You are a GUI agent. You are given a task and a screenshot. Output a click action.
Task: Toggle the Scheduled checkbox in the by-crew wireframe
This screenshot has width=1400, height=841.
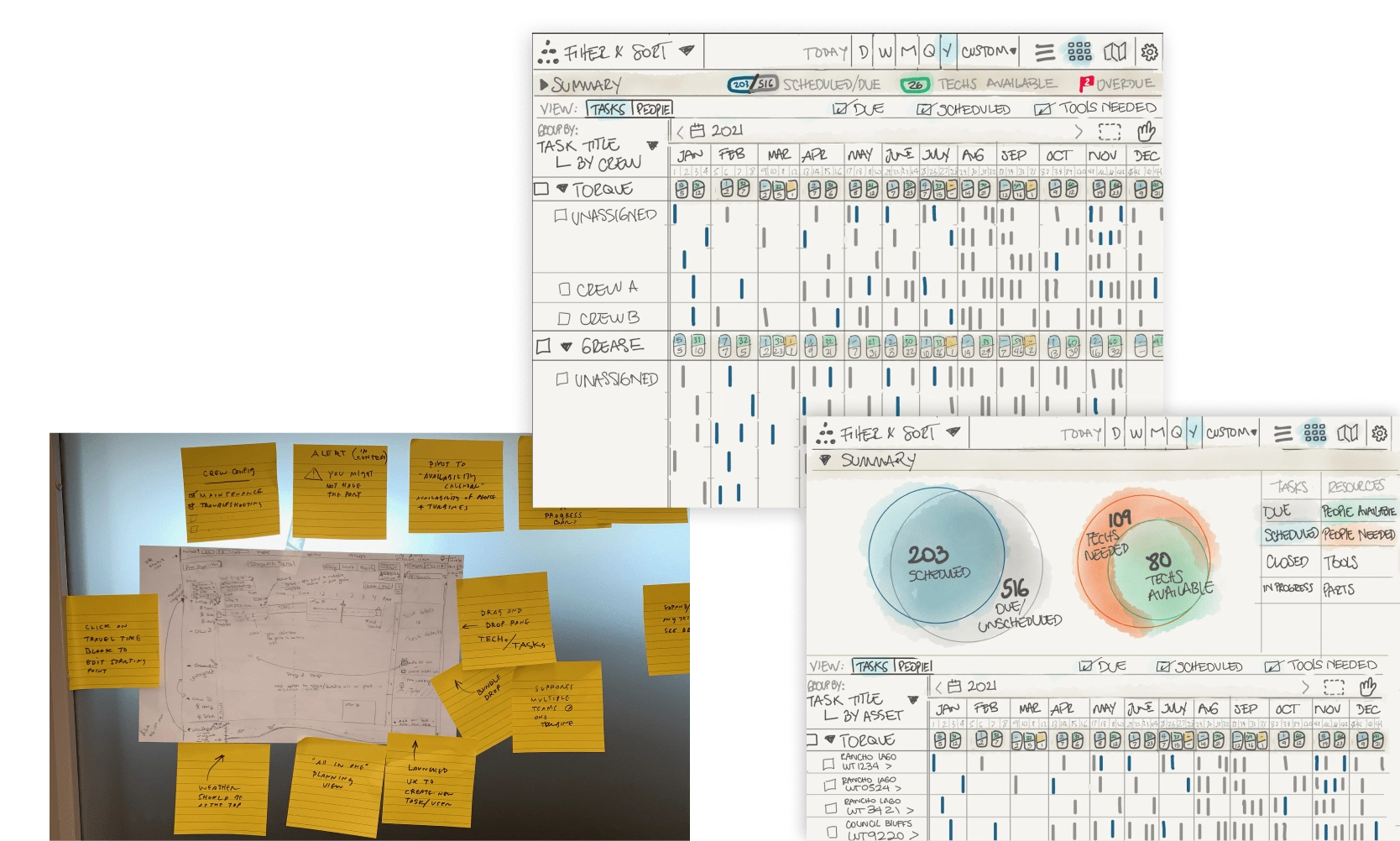(924, 109)
